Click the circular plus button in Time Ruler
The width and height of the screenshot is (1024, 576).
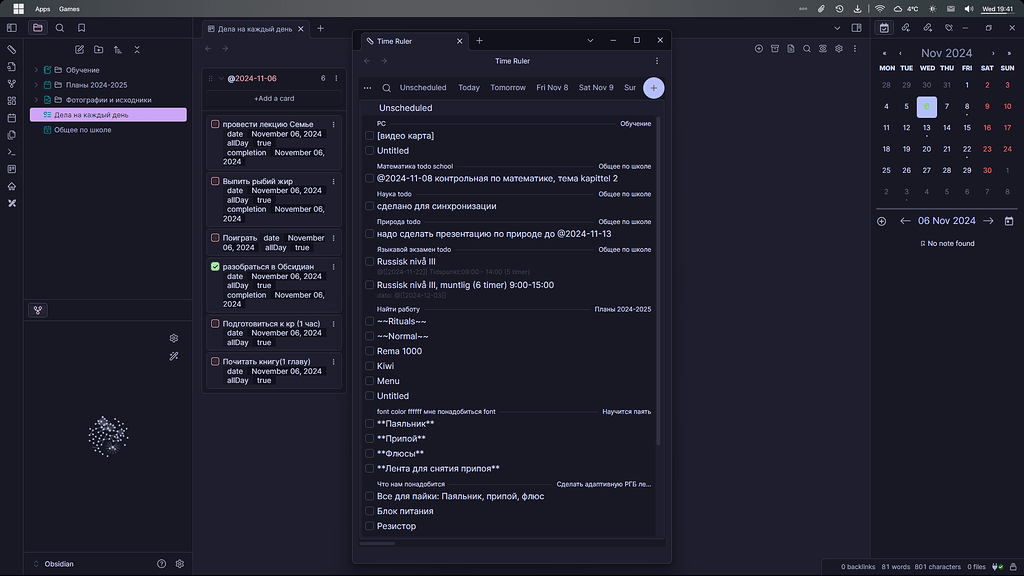pyautogui.click(x=653, y=88)
